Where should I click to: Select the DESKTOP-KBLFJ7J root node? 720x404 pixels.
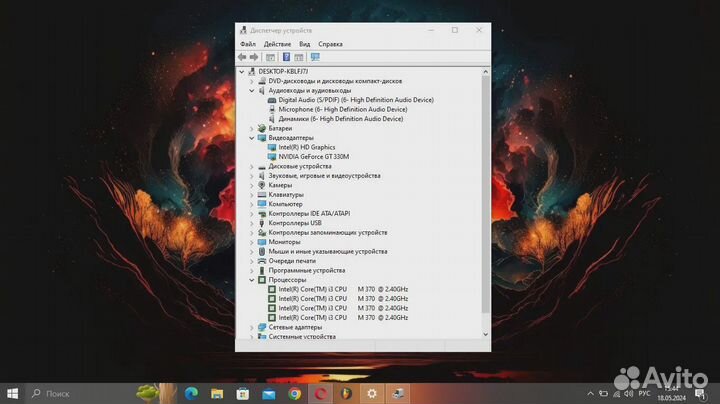pos(283,72)
